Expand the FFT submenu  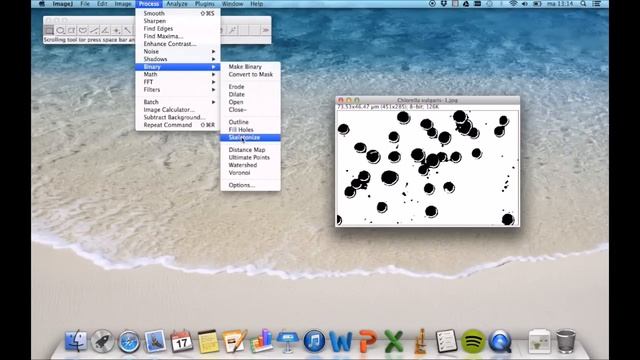click(178, 82)
